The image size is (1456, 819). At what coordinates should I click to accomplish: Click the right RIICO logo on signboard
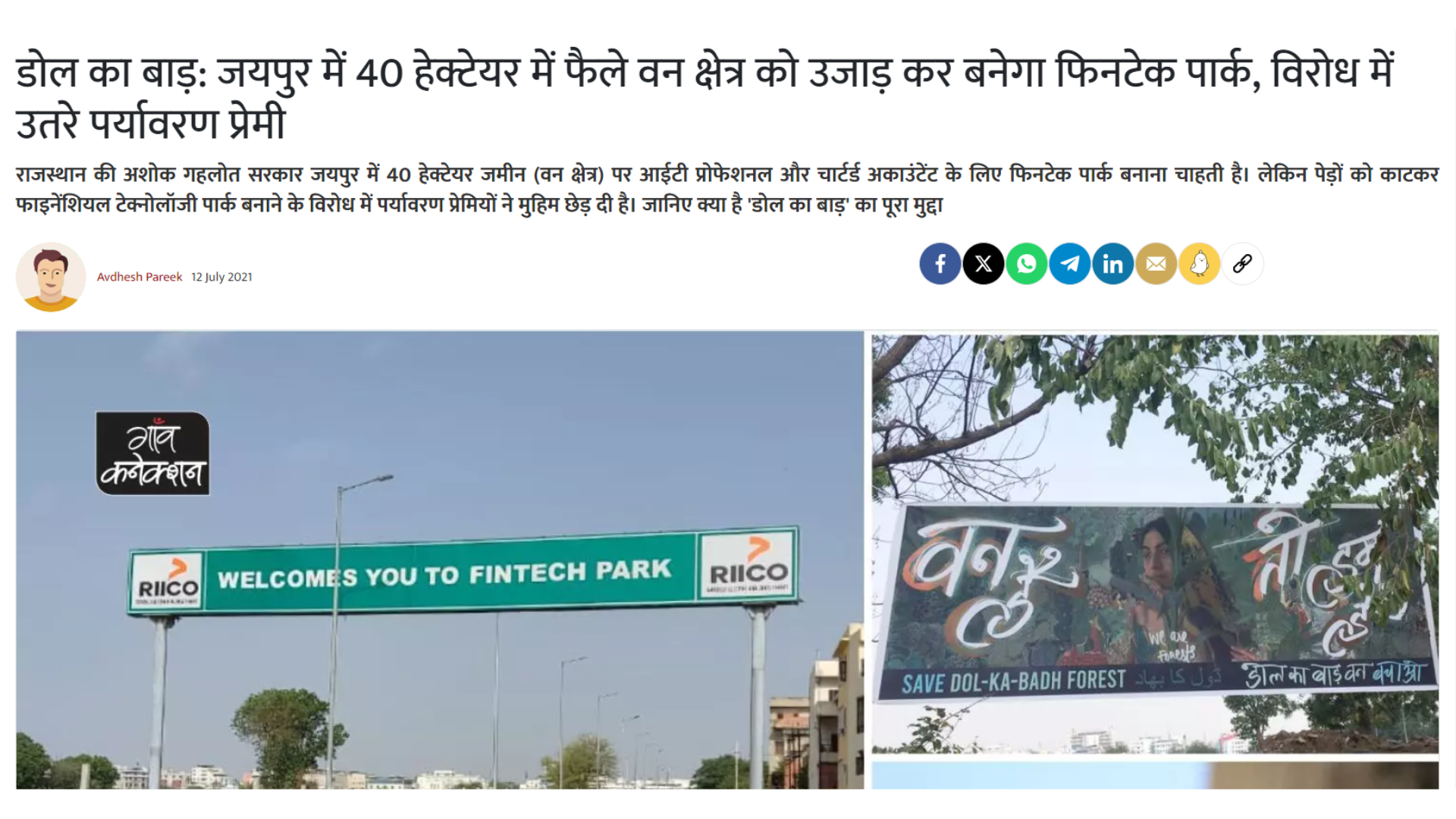coord(748,564)
